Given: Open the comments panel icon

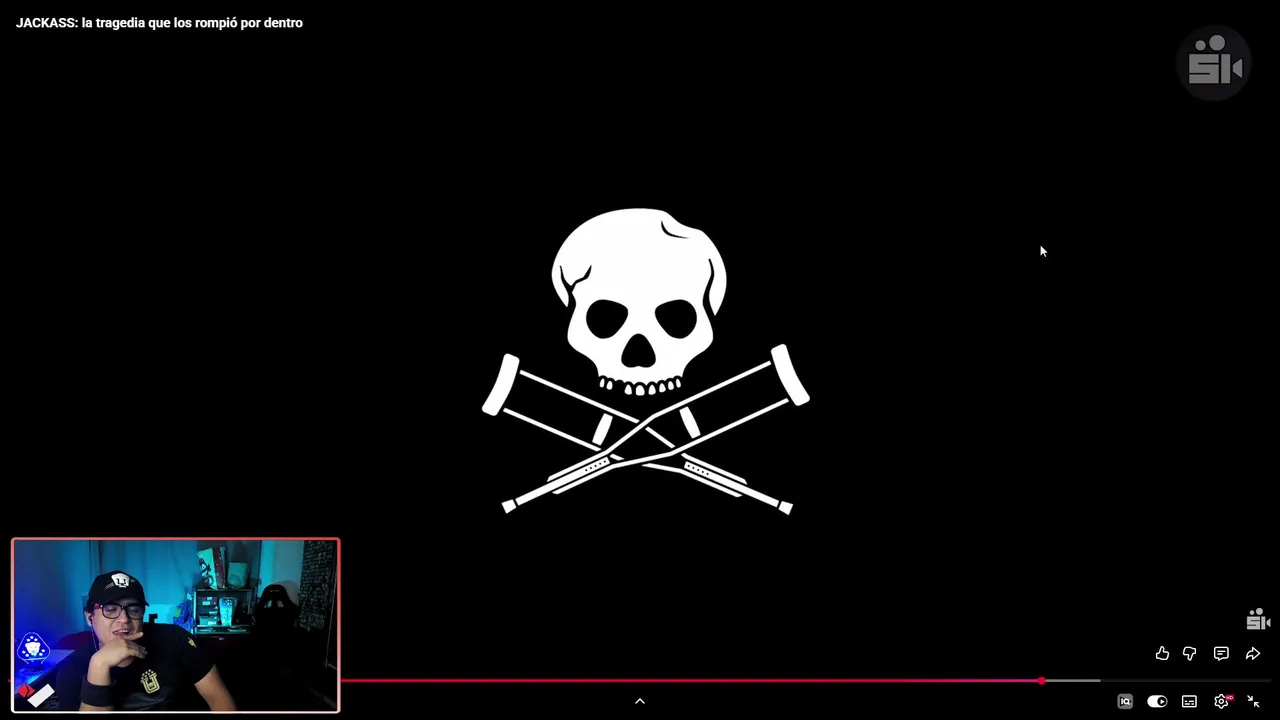Looking at the screenshot, I should [x=1221, y=653].
